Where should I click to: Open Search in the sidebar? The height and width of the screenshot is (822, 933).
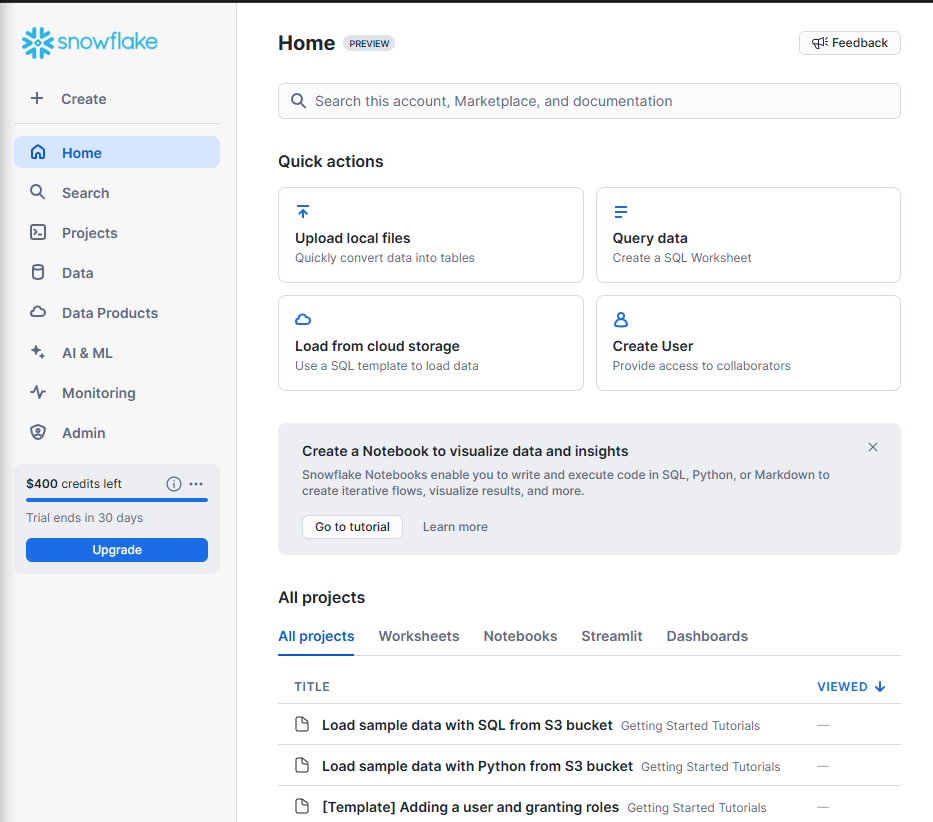pos(117,193)
